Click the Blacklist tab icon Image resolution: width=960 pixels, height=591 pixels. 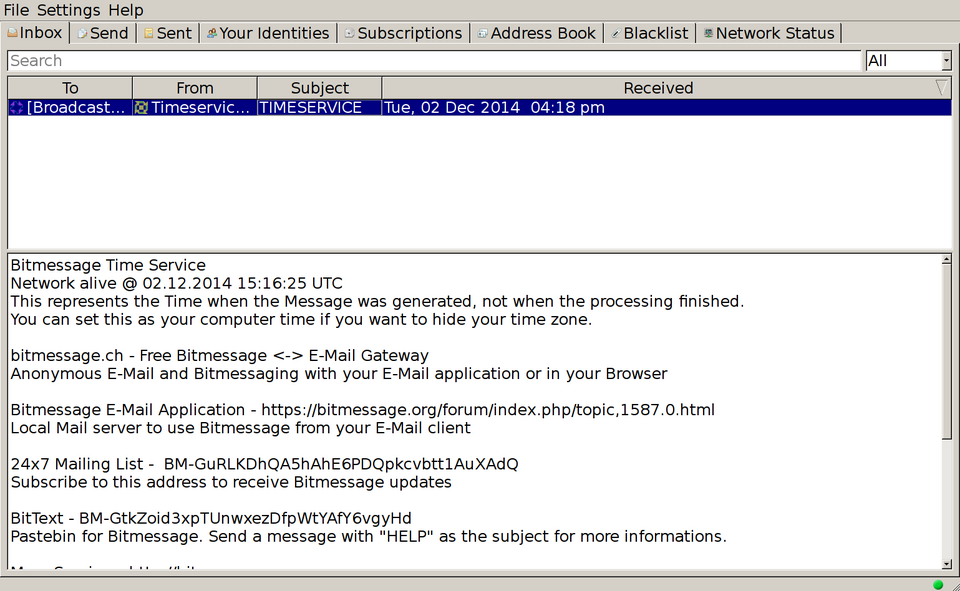point(615,32)
